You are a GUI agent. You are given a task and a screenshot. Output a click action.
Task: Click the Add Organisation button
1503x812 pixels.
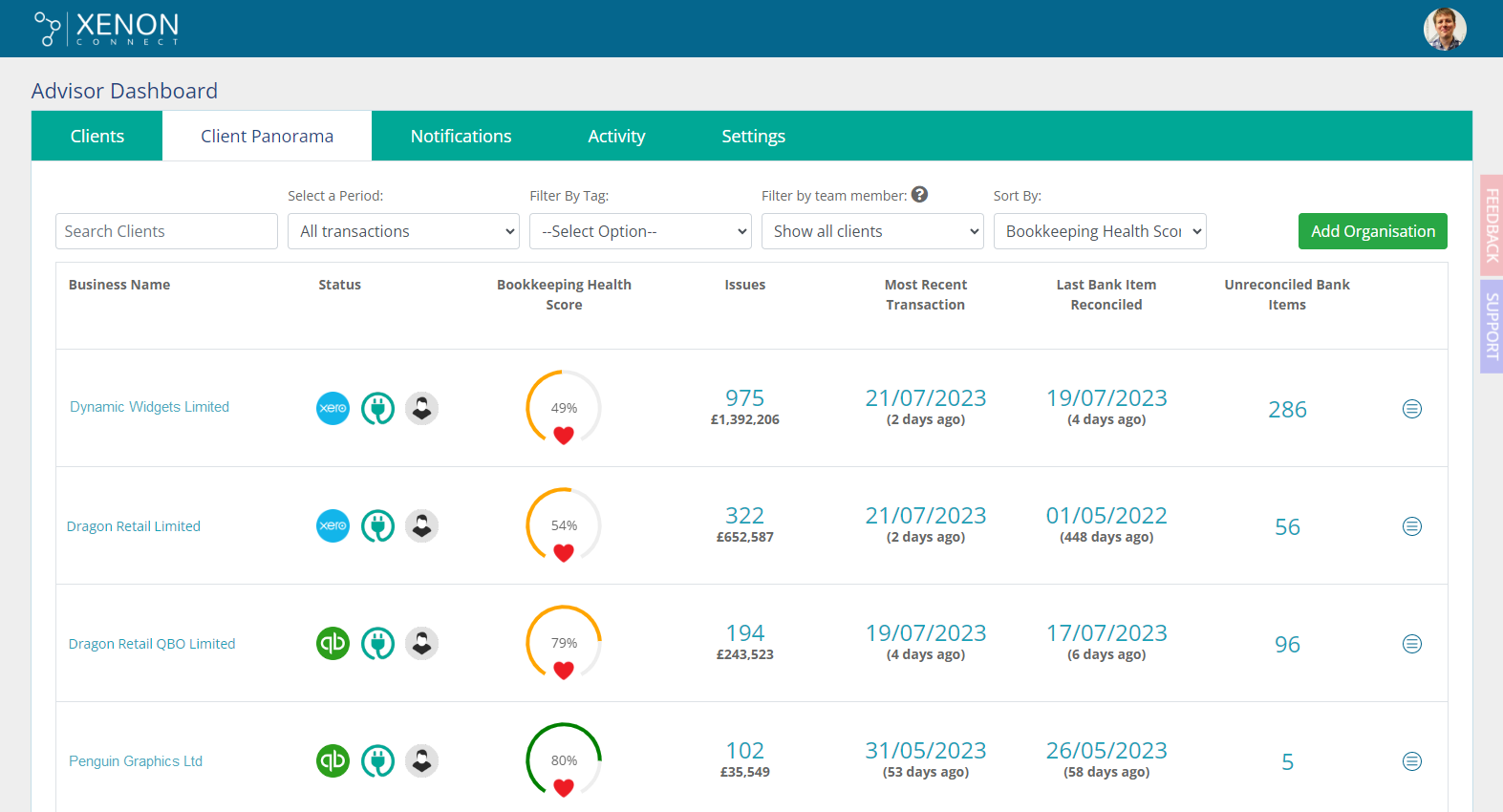[1372, 231]
